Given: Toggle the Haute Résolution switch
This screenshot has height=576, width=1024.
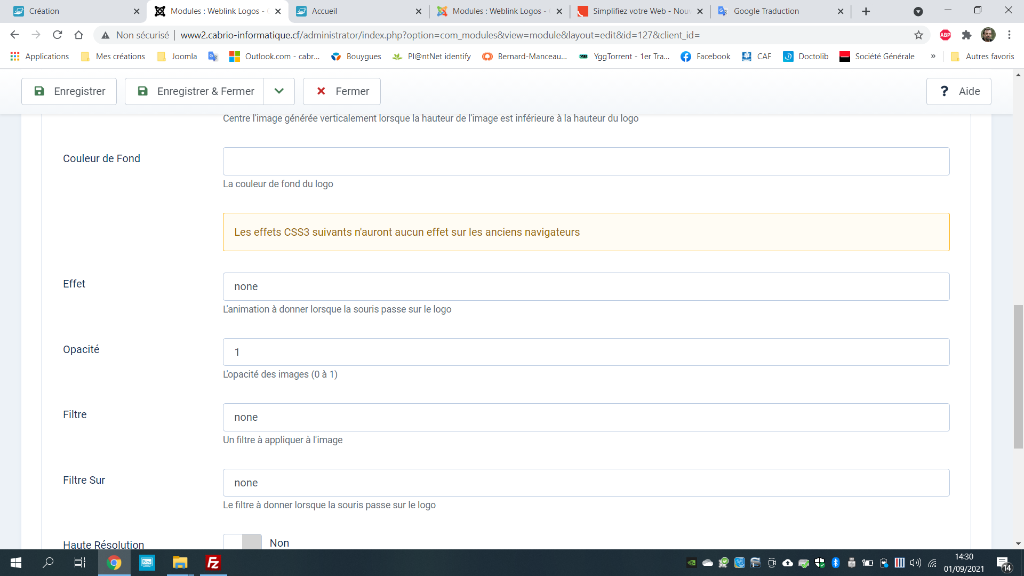Looking at the screenshot, I should (x=242, y=543).
